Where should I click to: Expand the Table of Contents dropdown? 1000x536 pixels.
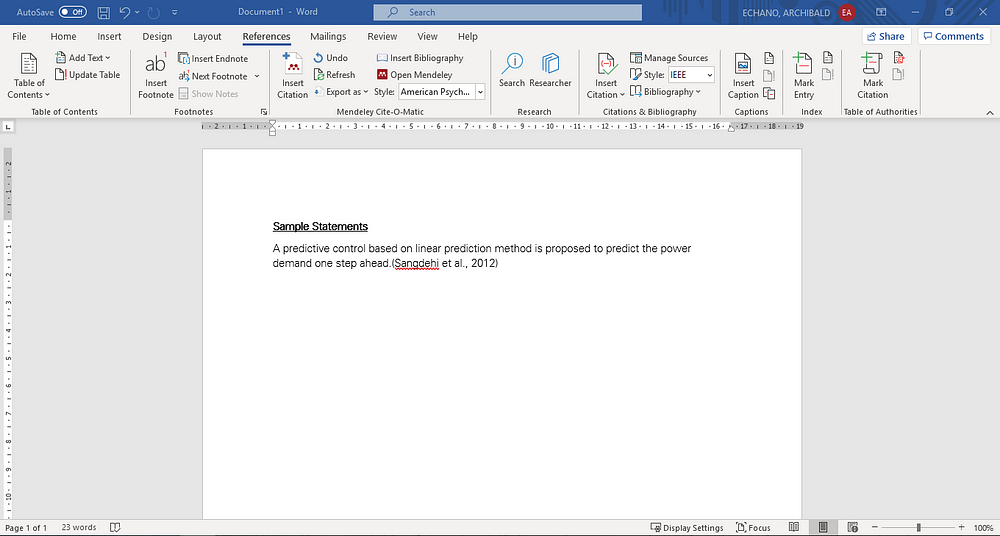point(29,76)
